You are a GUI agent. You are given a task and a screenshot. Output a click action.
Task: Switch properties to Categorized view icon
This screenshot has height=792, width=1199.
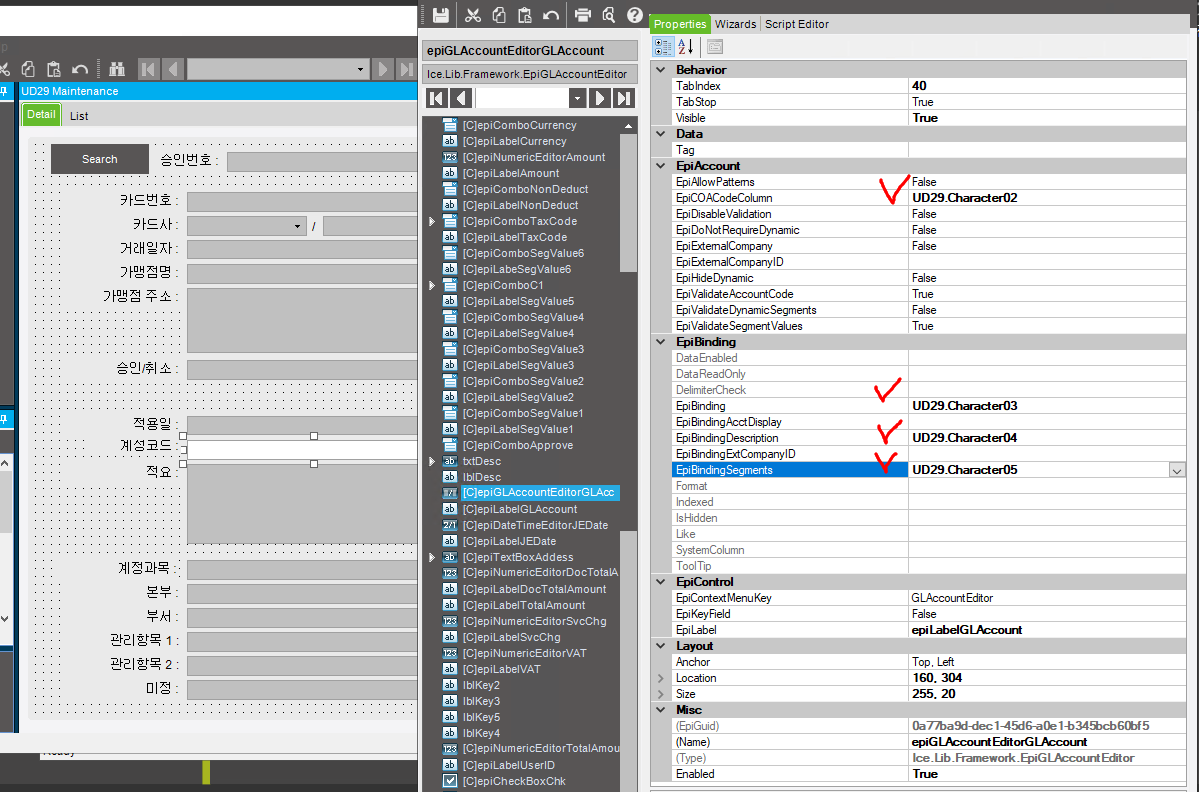(x=661, y=46)
